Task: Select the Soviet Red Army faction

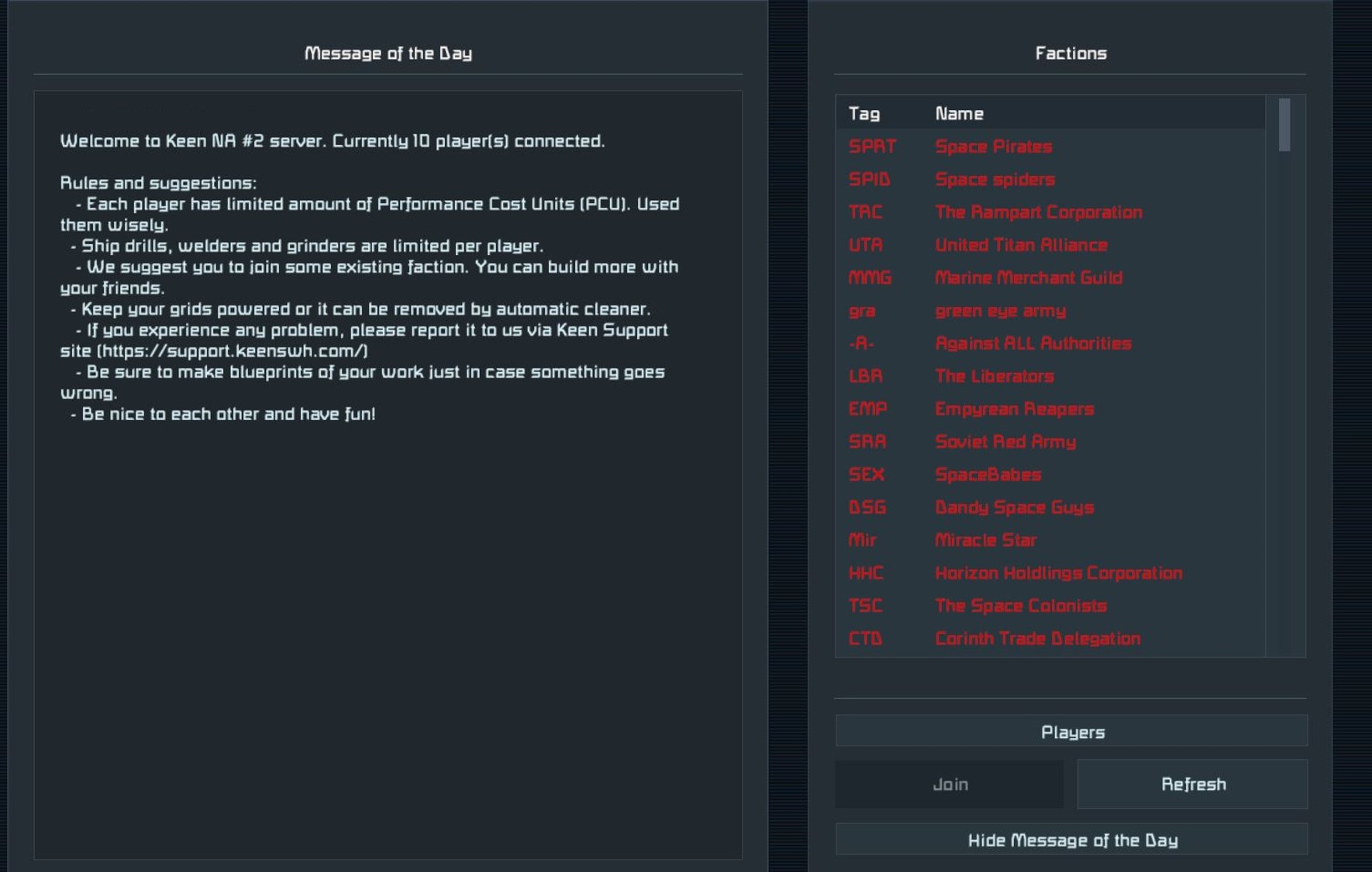Action: pos(1050,441)
